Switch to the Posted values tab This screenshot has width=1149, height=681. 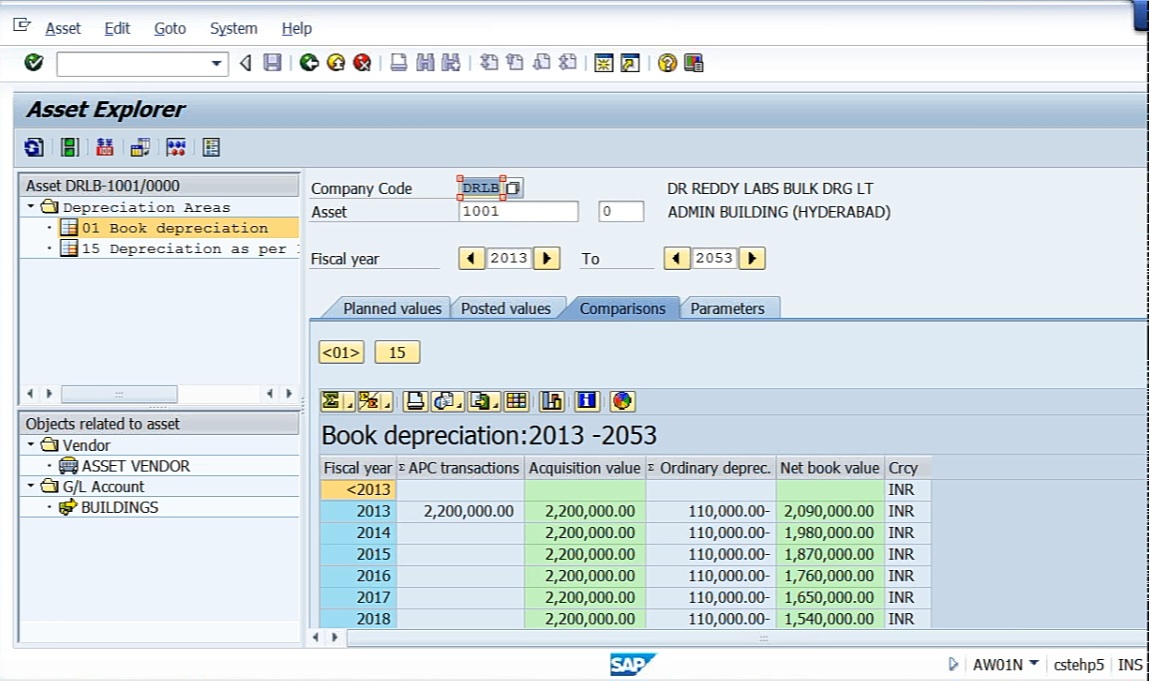click(x=506, y=309)
